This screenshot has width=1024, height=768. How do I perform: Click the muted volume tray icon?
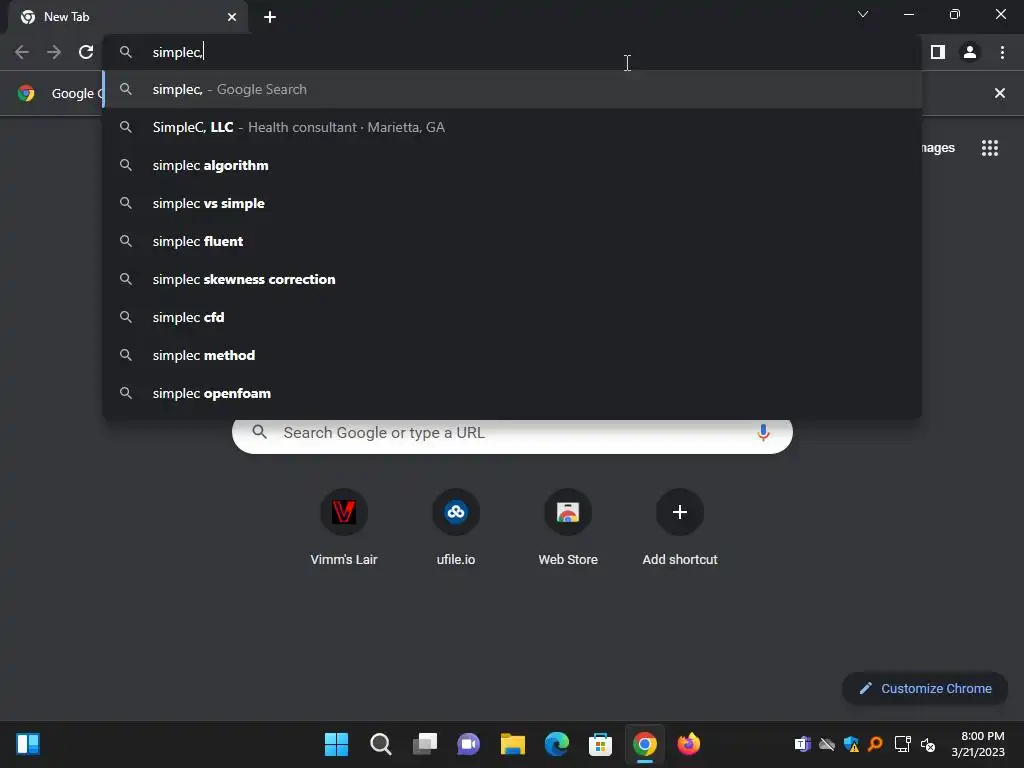[x=927, y=744]
